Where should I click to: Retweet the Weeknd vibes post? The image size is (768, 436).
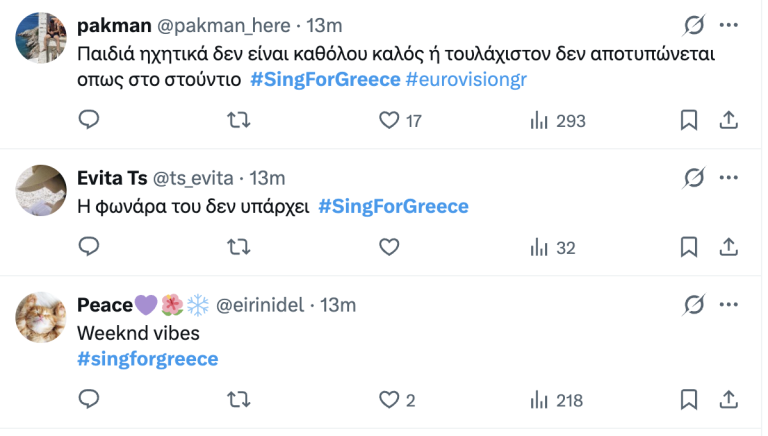pyautogui.click(x=239, y=400)
